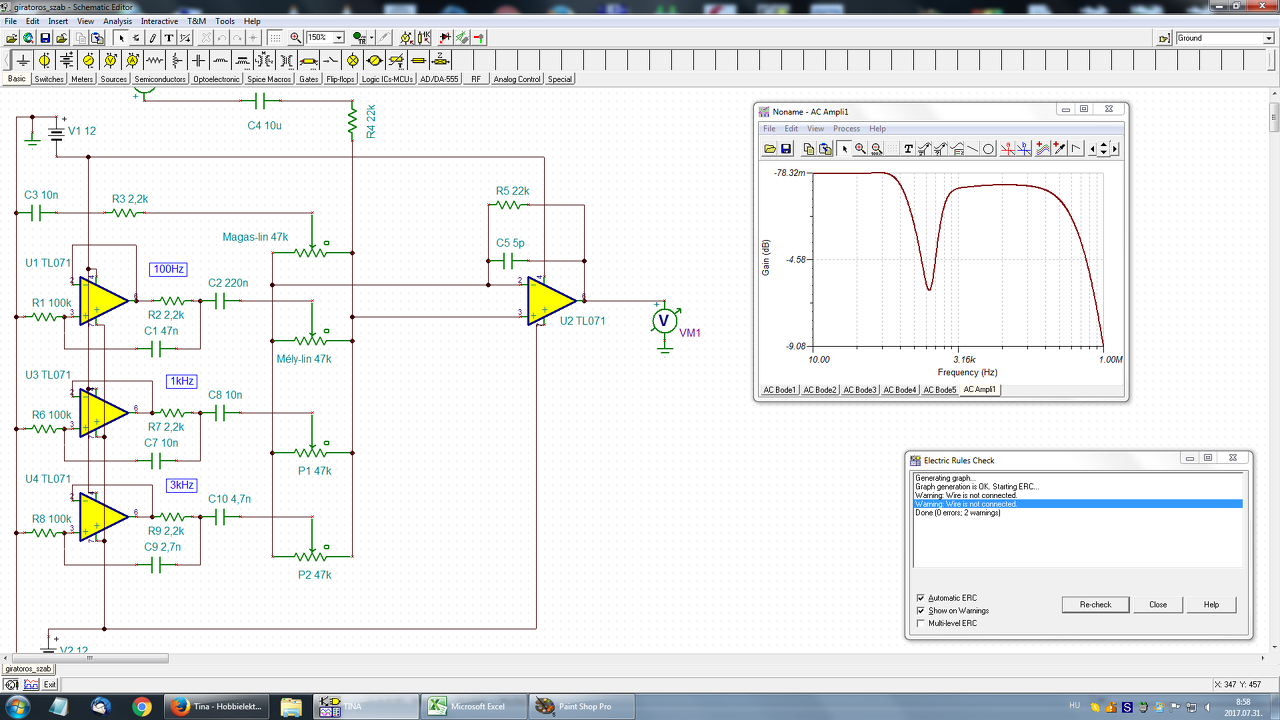
Task: Zoom in on the AC Ampli1 graph
Action: pyautogui.click(x=860, y=149)
